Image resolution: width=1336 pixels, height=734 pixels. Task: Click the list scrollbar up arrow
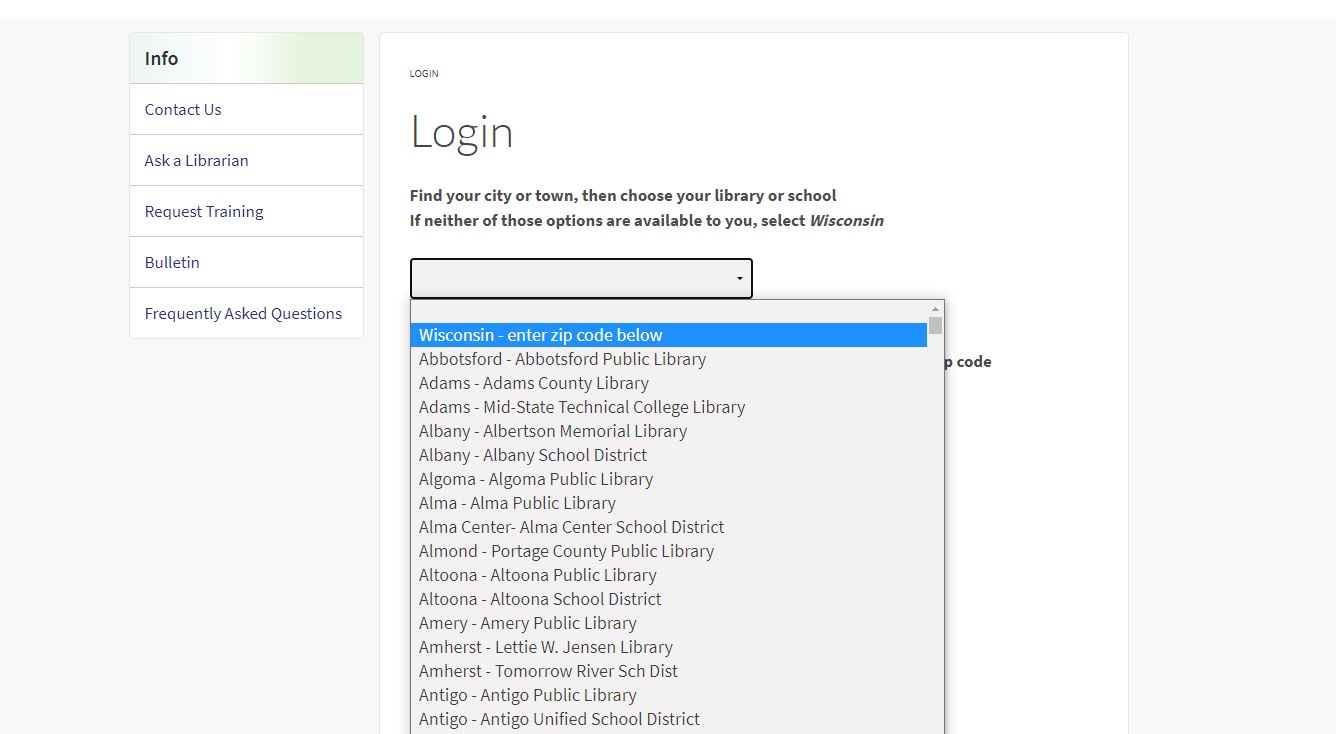[x=936, y=309]
